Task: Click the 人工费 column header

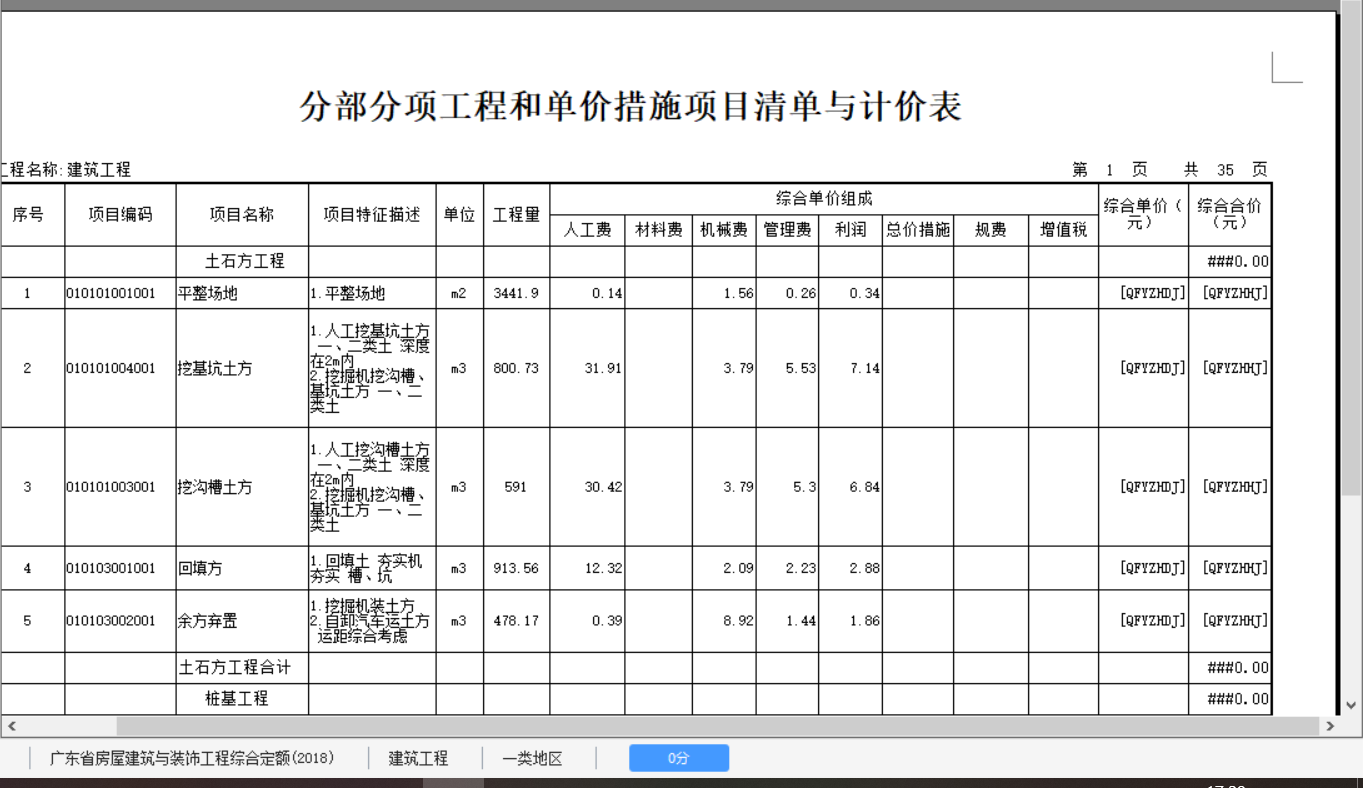Action: [x=587, y=230]
